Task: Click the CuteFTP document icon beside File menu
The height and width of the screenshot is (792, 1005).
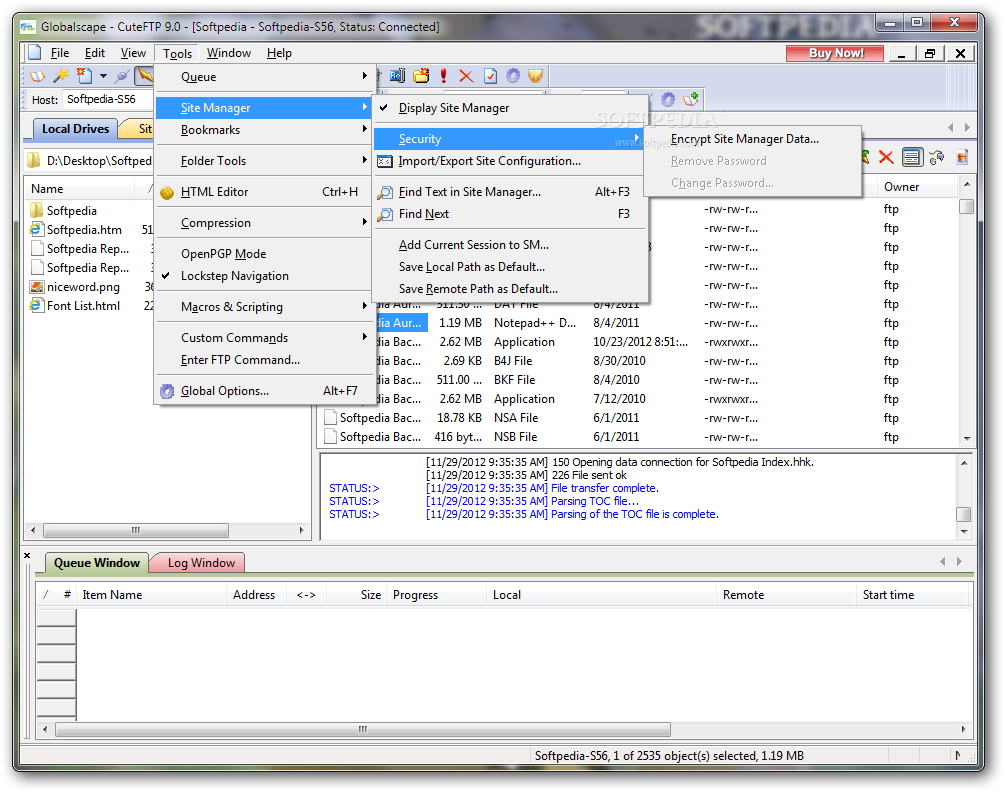Action: point(34,53)
